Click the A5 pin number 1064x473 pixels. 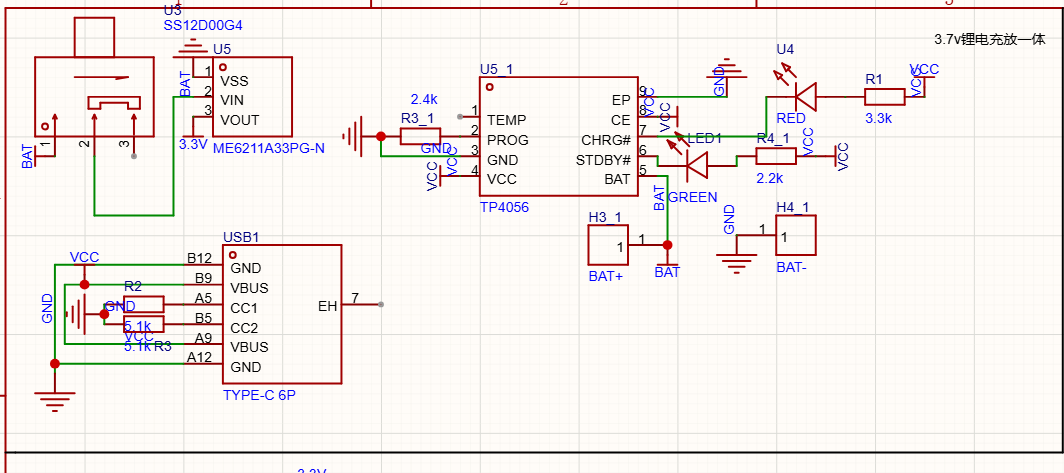coord(203,297)
